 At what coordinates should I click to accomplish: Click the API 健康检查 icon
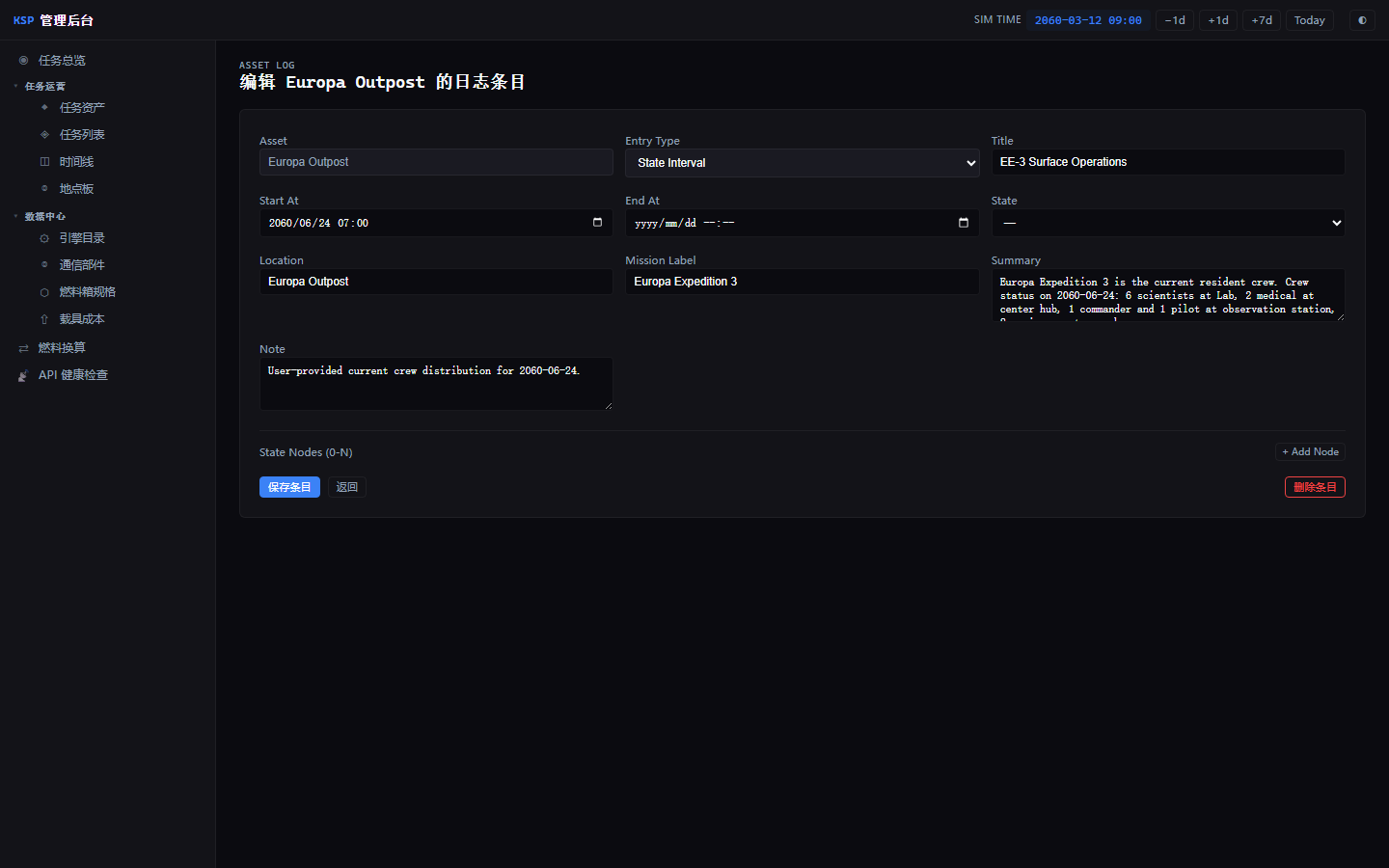[23, 375]
